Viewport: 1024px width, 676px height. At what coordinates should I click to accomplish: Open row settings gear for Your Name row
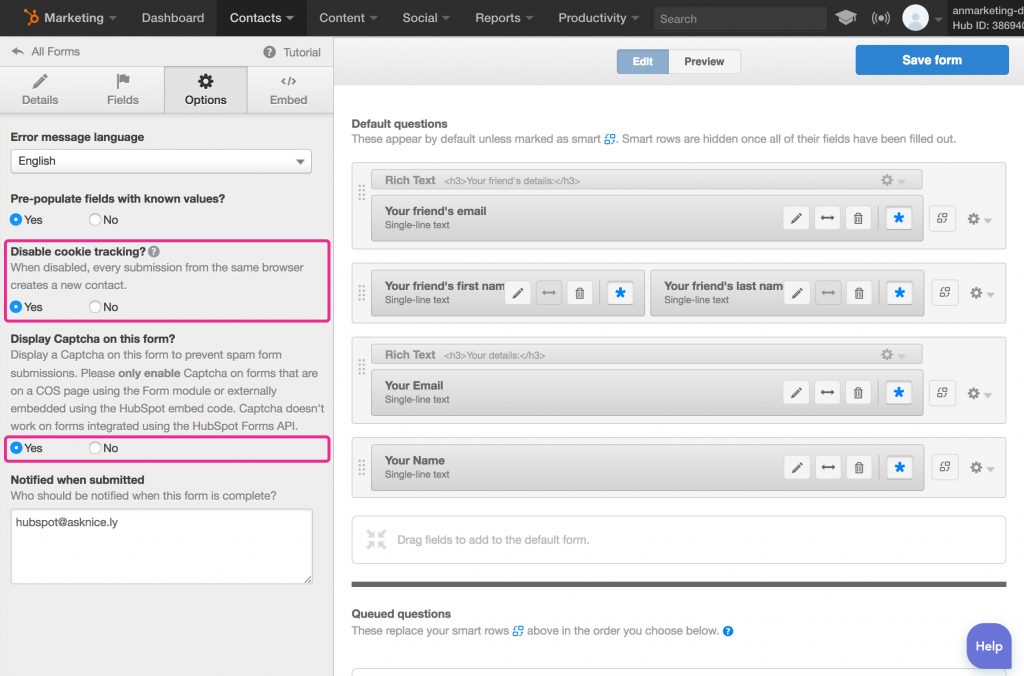(982, 468)
